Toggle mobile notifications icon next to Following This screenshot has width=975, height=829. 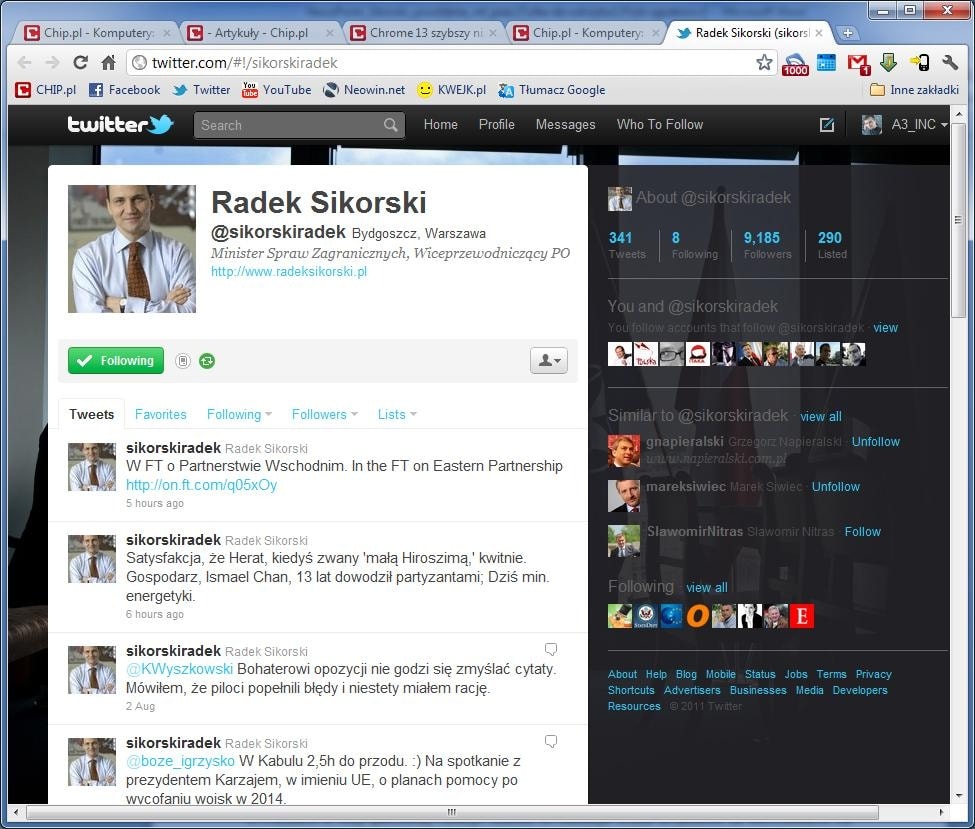(182, 361)
